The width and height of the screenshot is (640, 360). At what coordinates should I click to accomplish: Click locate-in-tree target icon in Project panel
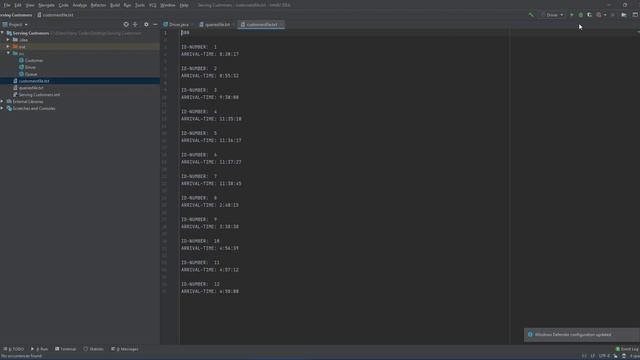pos(126,24)
